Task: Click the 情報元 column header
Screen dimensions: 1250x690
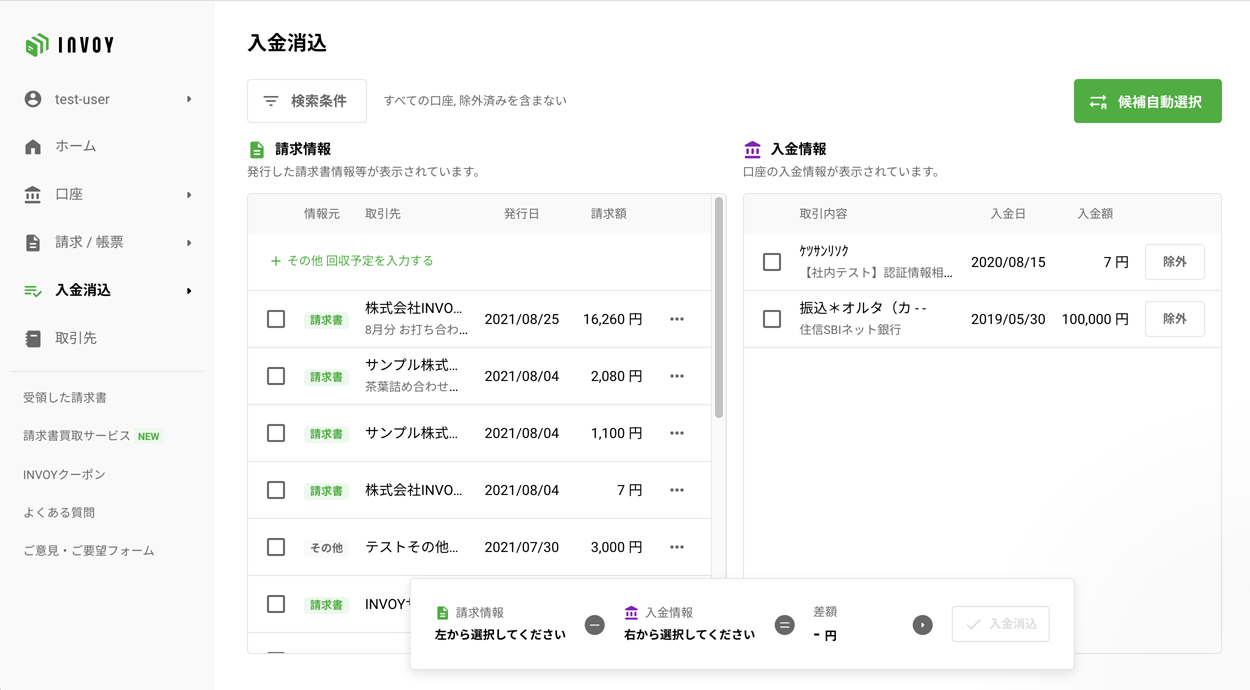Action: click(x=322, y=214)
